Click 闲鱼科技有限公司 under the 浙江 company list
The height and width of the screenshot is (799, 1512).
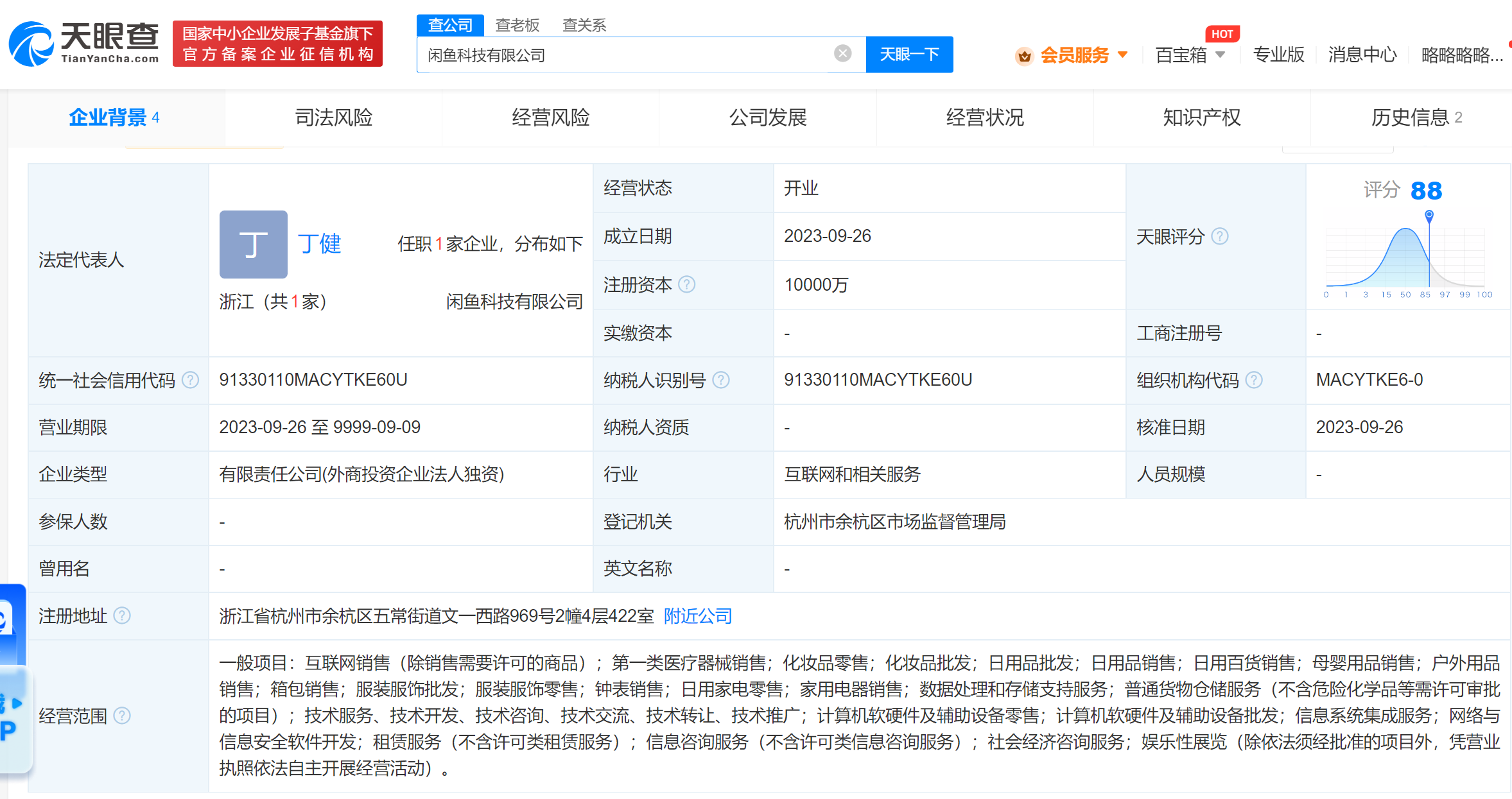click(514, 302)
